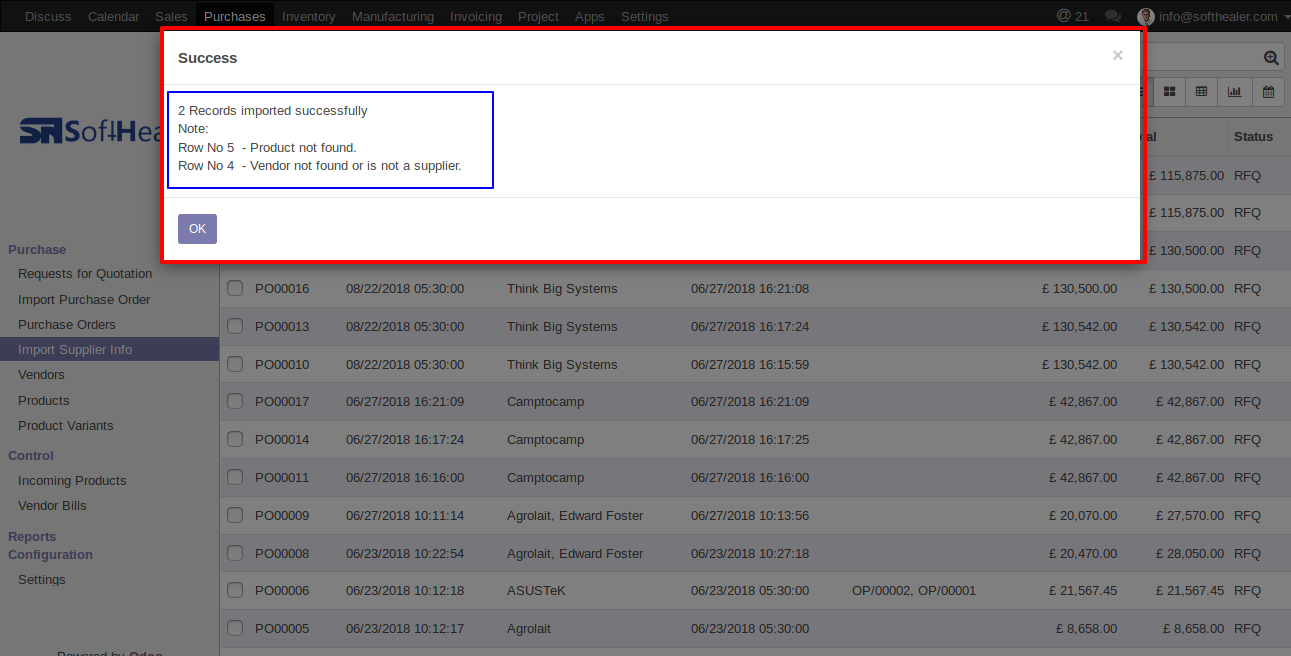The height and width of the screenshot is (656, 1291).
Task: Open the @ 21 mentions indicator
Action: 1073,16
